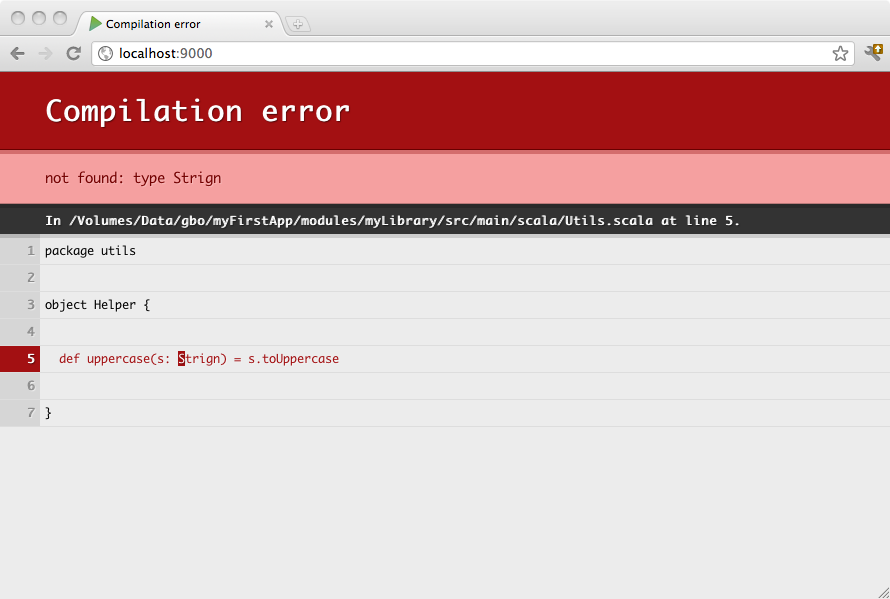Click the window resize grip corner
This screenshot has width=890, height=599.
coord(882,592)
